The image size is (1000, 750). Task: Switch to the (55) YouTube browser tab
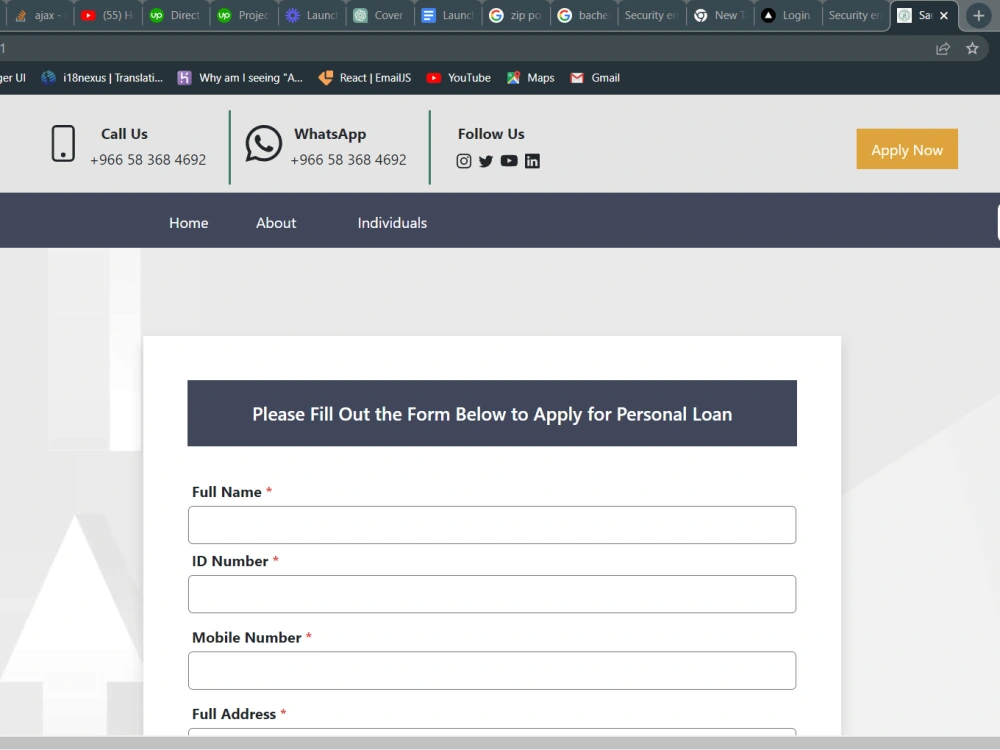(x=107, y=15)
